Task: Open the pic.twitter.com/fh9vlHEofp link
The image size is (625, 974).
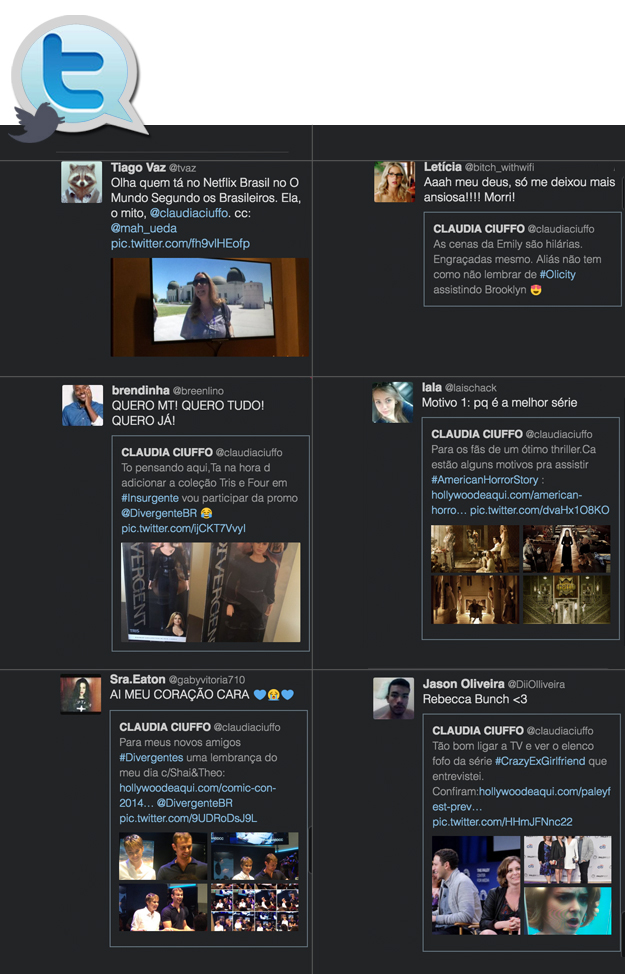Action: pyautogui.click(x=180, y=244)
